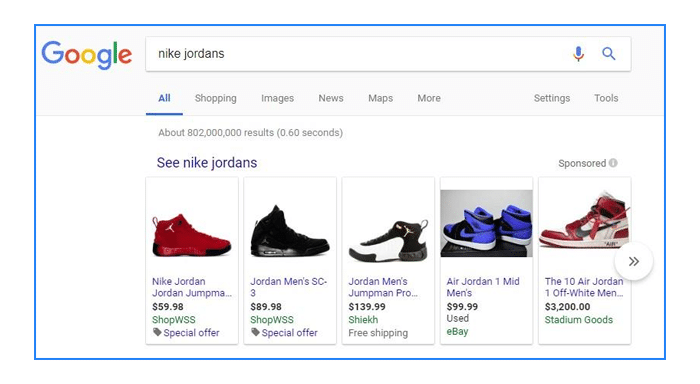The width and height of the screenshot is (700, 384).
Task: Switch to the Shopping tab
Action: tap(216, 98)
